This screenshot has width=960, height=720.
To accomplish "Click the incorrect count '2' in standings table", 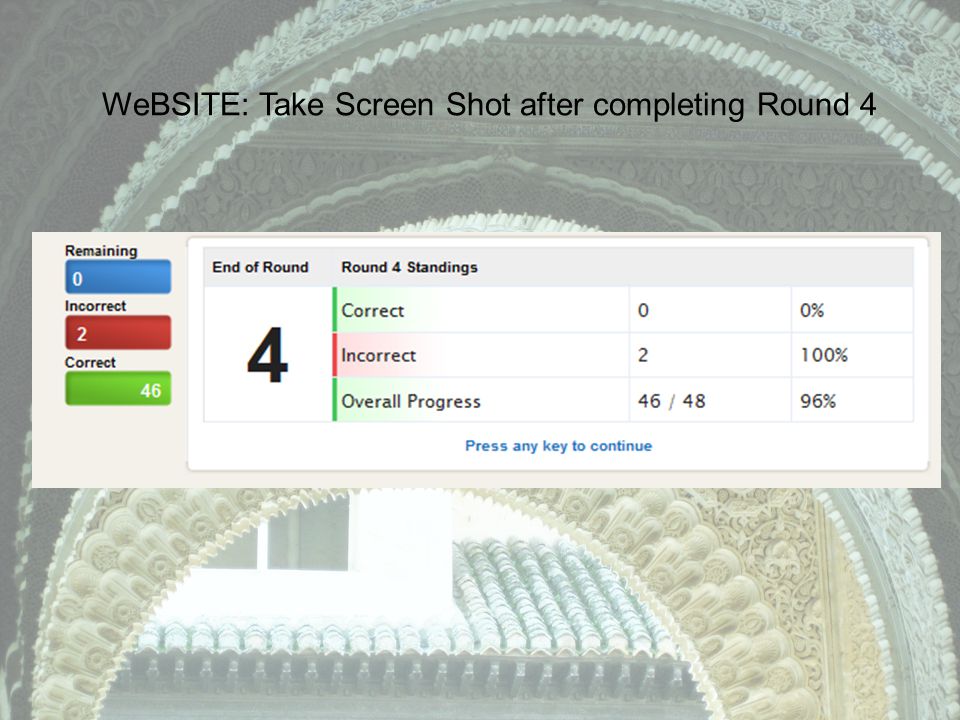I will tap(643, 355).
